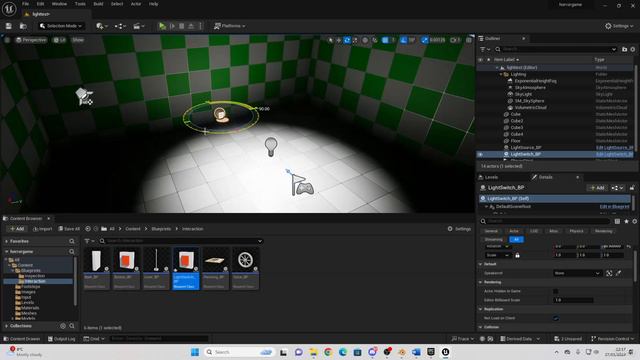The height and width of the screenshot is (360, 640).
Task: Open the Help menu
Action: (153, 4)
